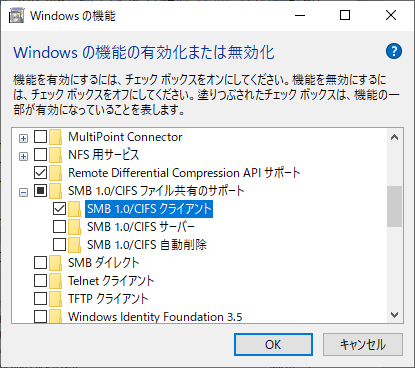Viewport: 415px width, 368px height.
Task: Enable the SMB 1.0/CIFS サーバー checkbox
Action: pyautogui.click(x=59, y=227)
